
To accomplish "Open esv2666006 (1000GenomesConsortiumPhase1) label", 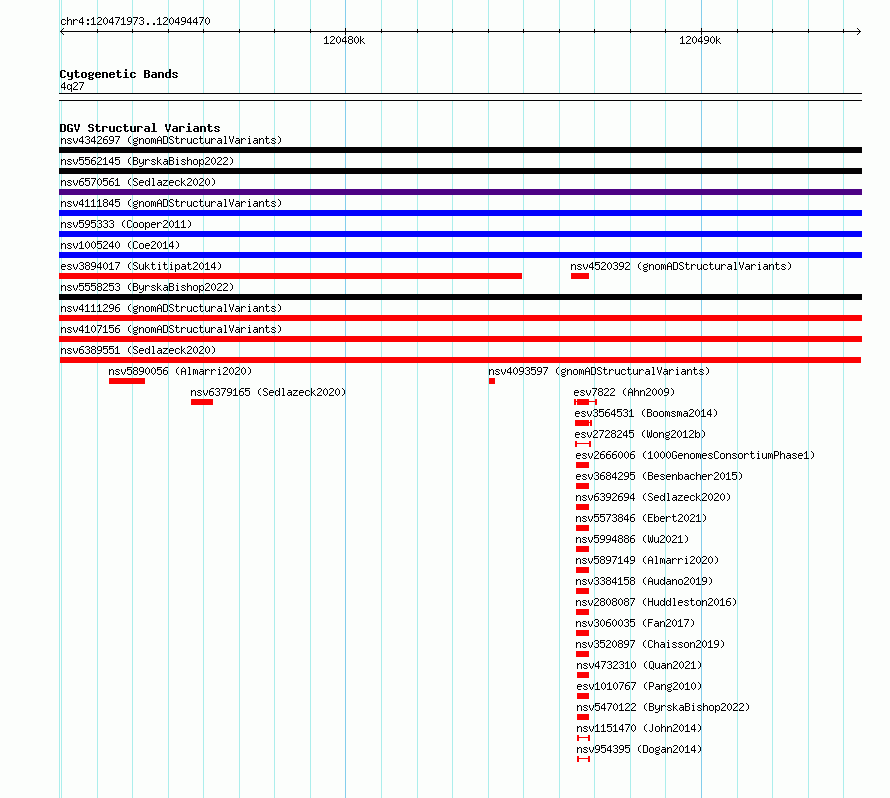I will click(695, 455).
